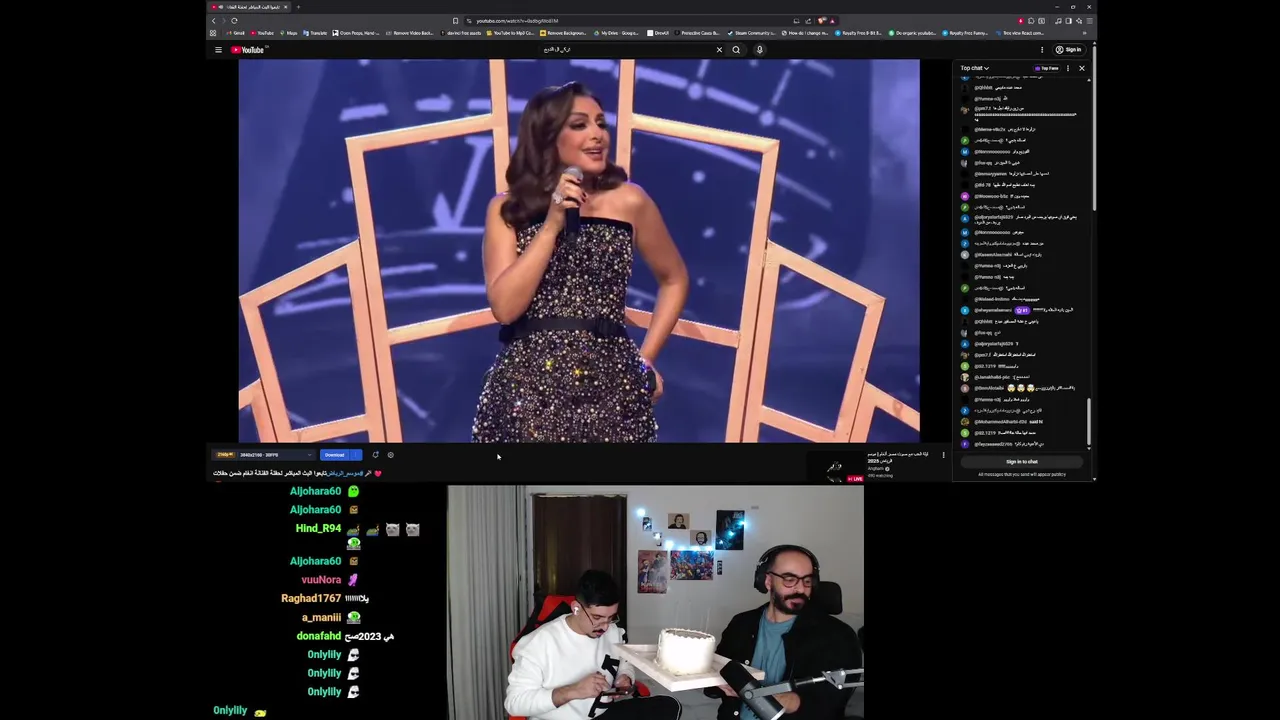Clear the YouTube search text
1280x720 pixels.
tap(718, 50)
